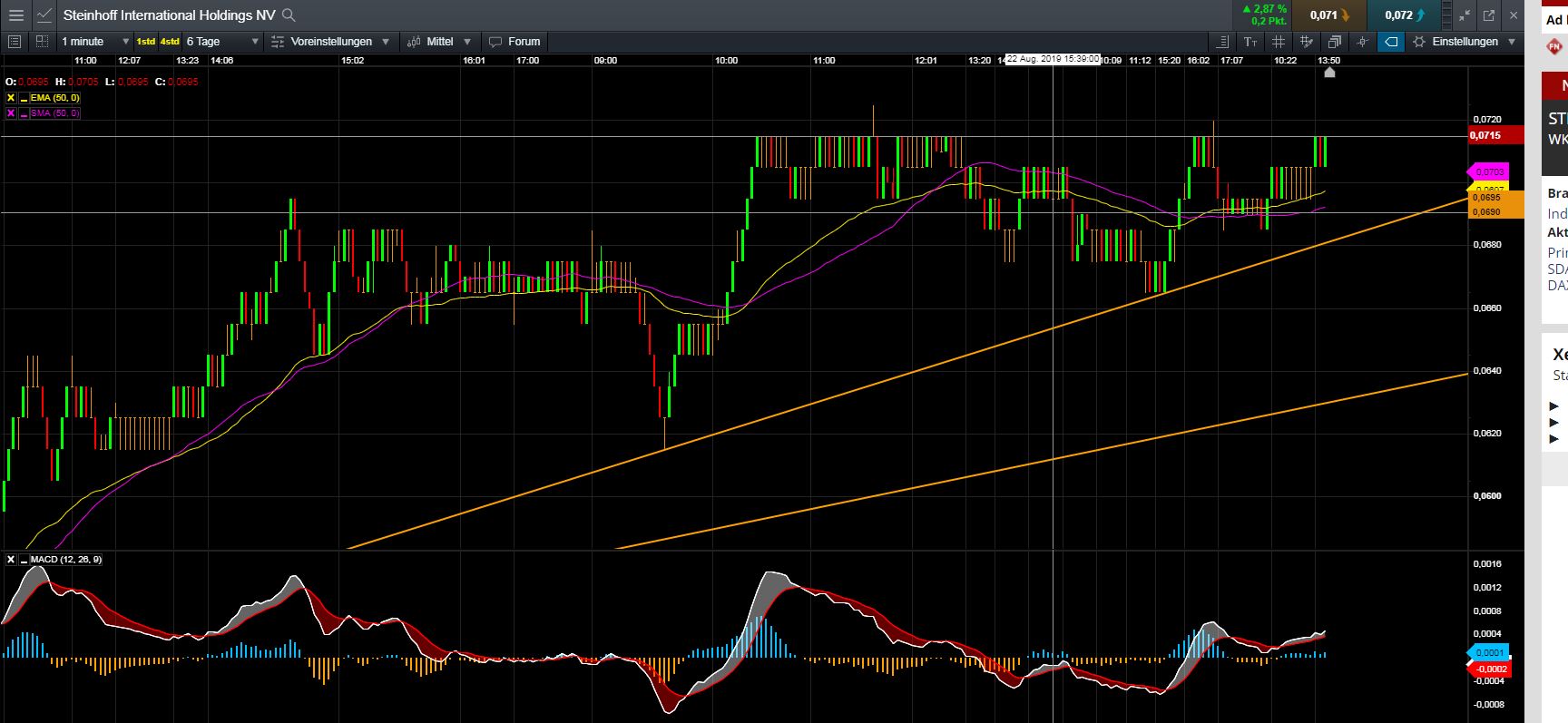Click the stacked windows icon in the toolbar
The height and width of the screenshot is (723, 1568).
(x=1334, y=42)
